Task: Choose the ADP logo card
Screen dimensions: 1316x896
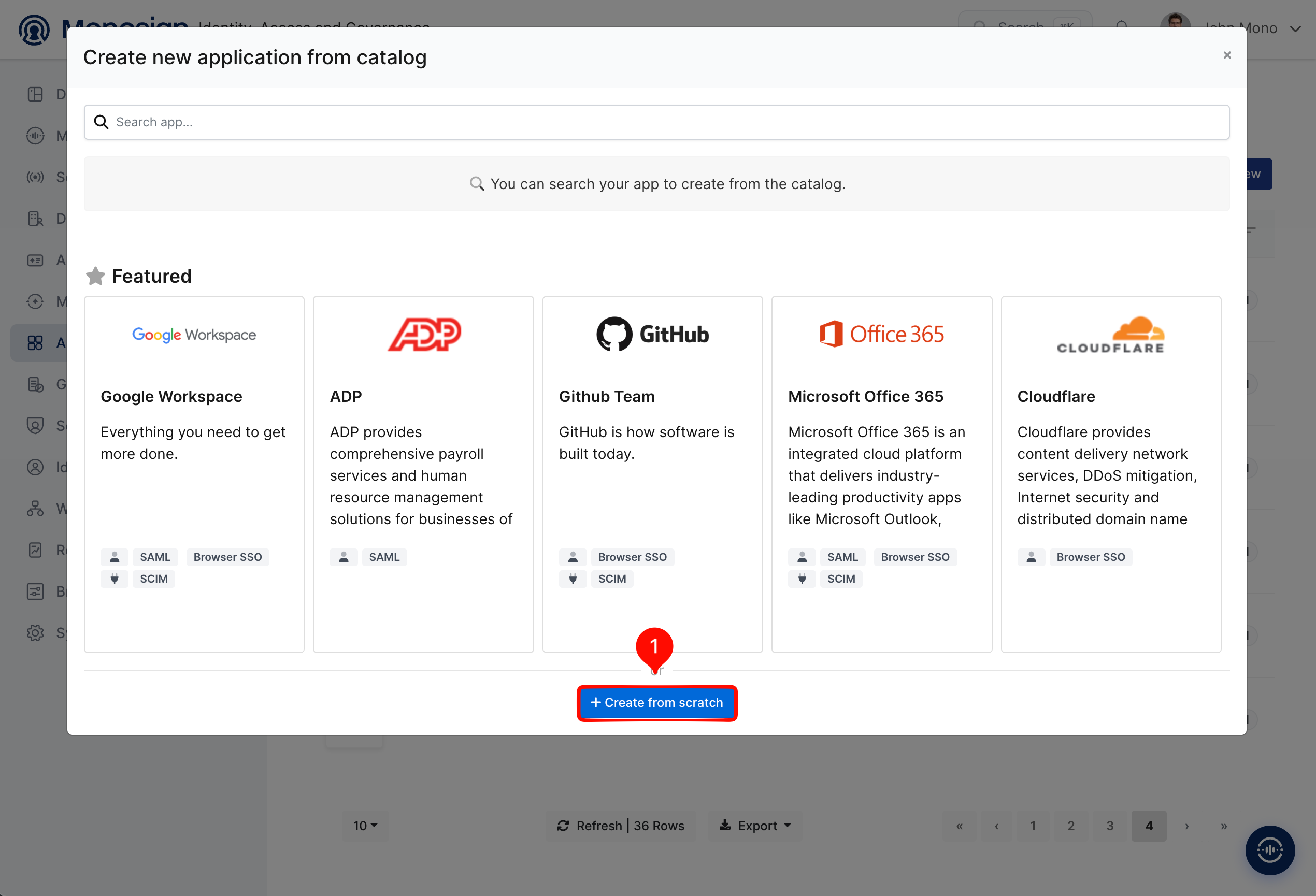Action: [x=424, y=334]
